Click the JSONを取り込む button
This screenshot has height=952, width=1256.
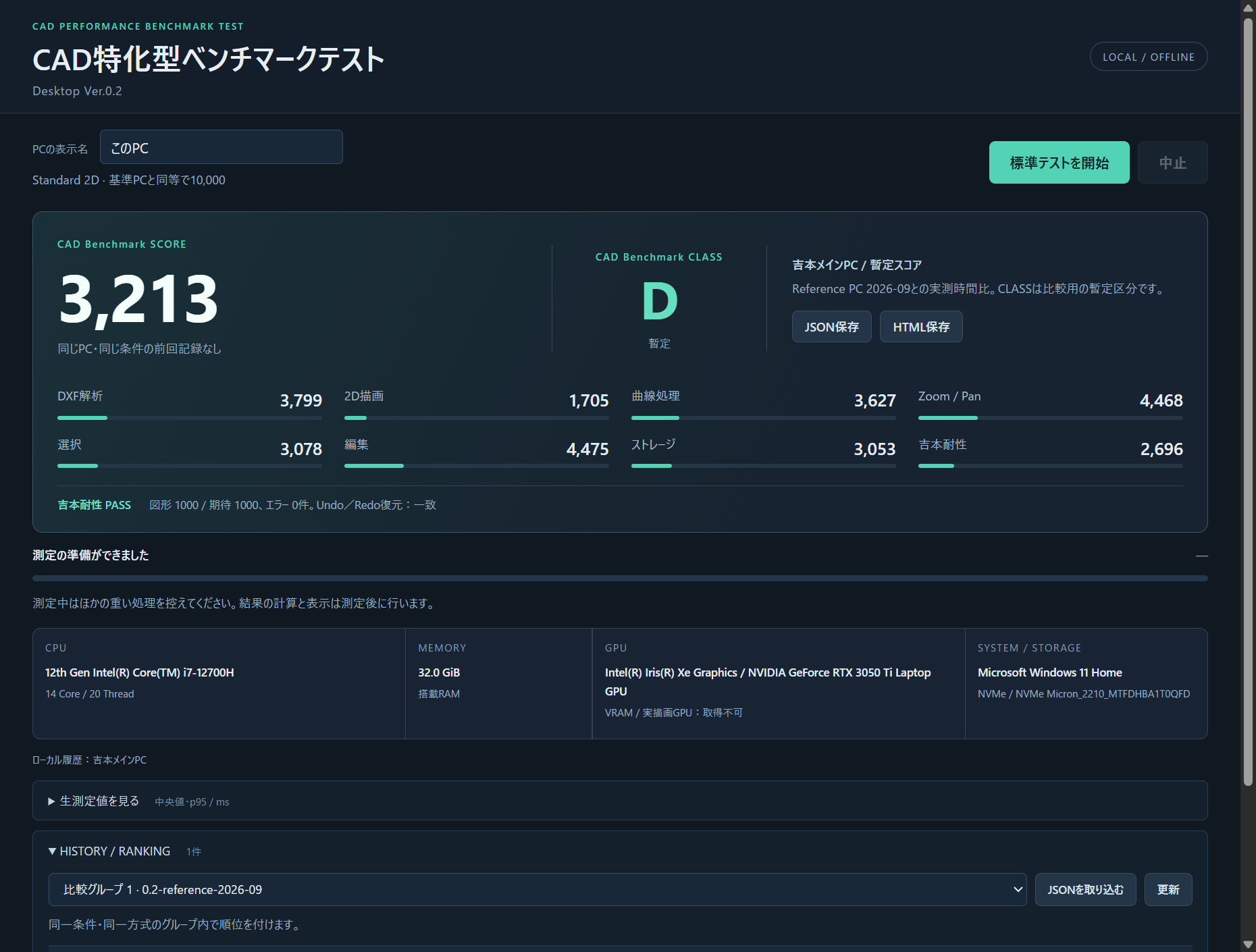(x=1085, y=890)
